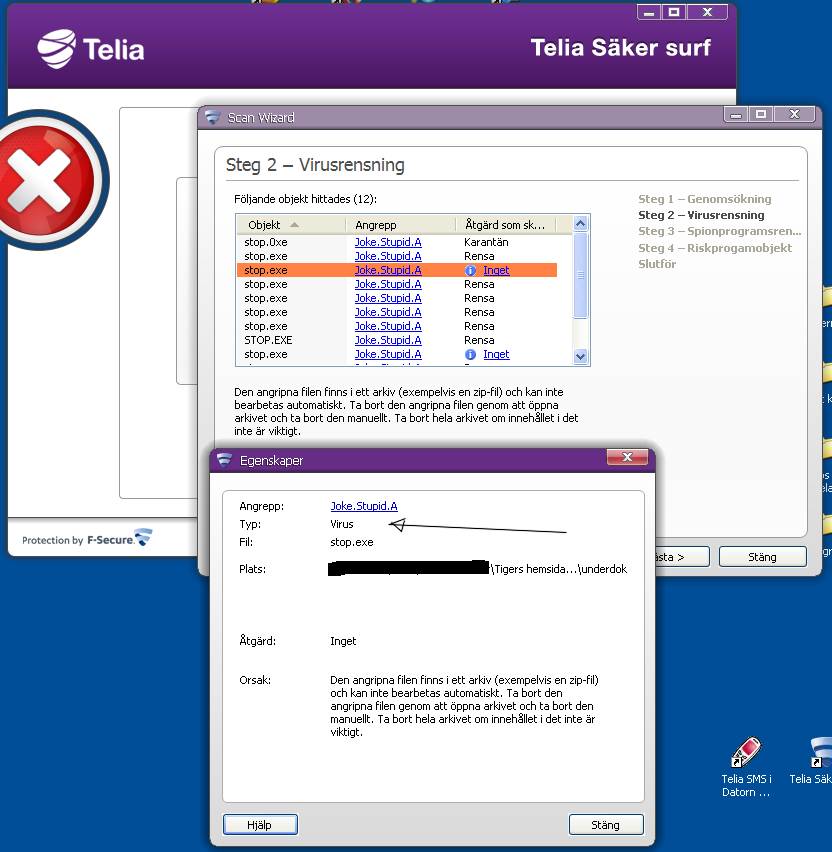Click the info icon in the unhighlighted Inget row
Viewport: 832px width, 852px height.
[471, 354]
